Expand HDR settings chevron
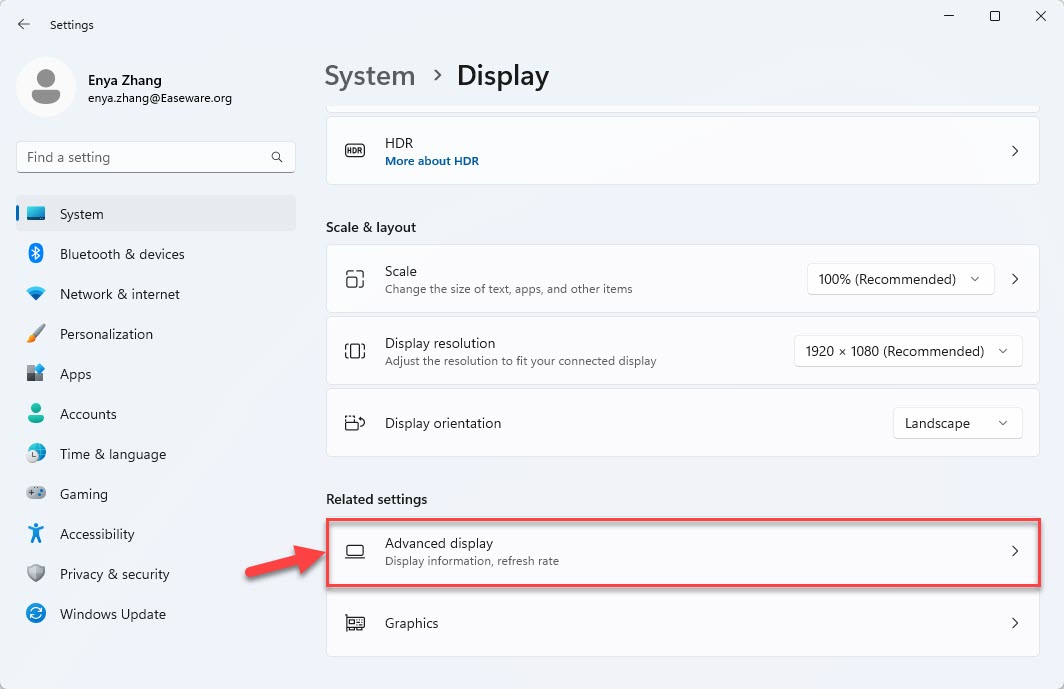This screenshot has height=689, width=1064. click(x=1015, y=151)
